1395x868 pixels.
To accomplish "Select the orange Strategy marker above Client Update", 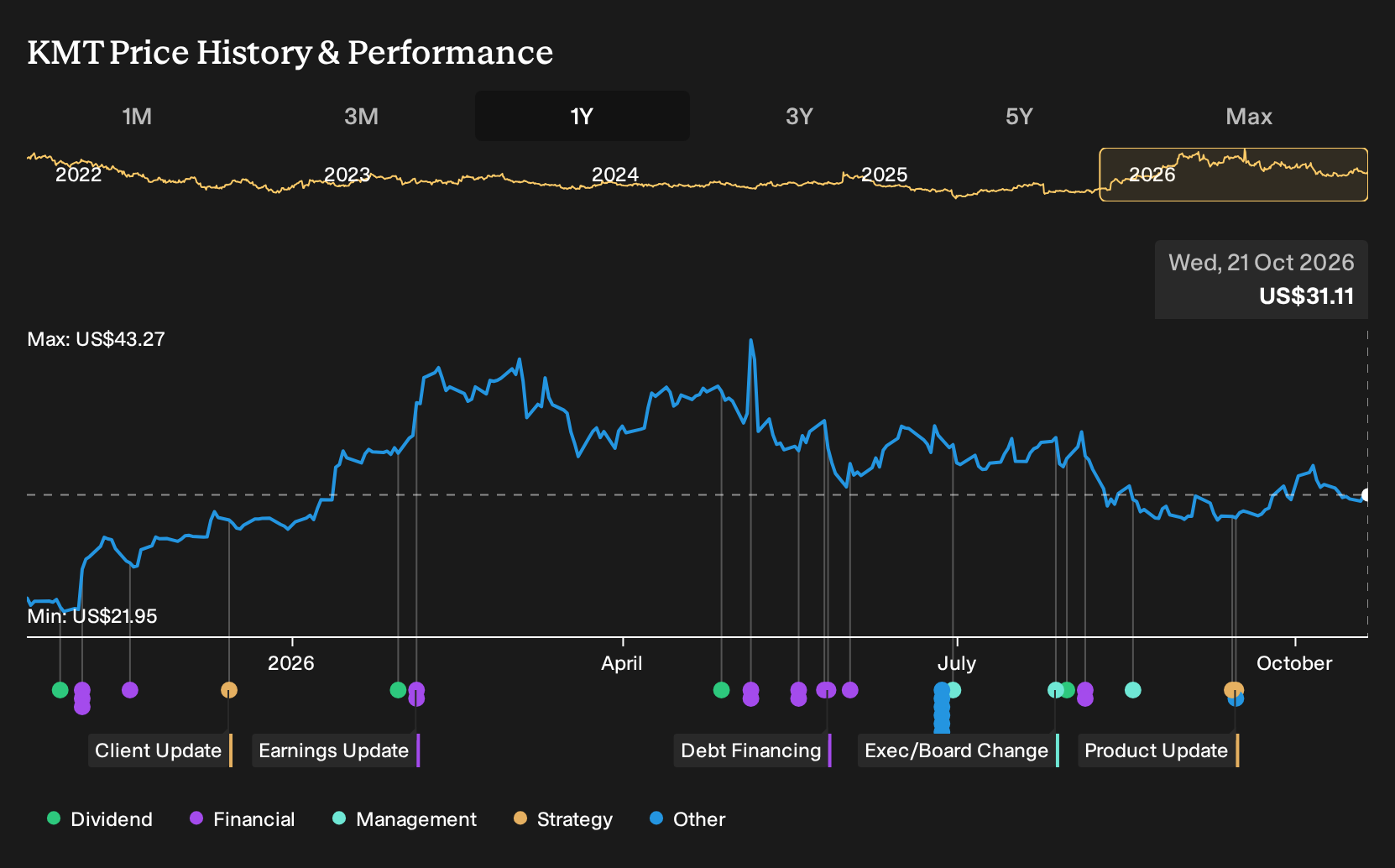I will click(229, 690).
